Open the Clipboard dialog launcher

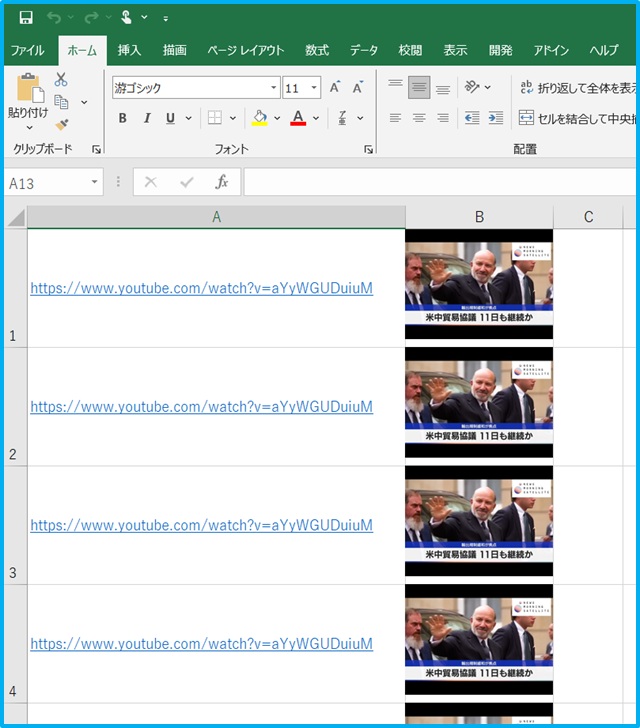96,149
